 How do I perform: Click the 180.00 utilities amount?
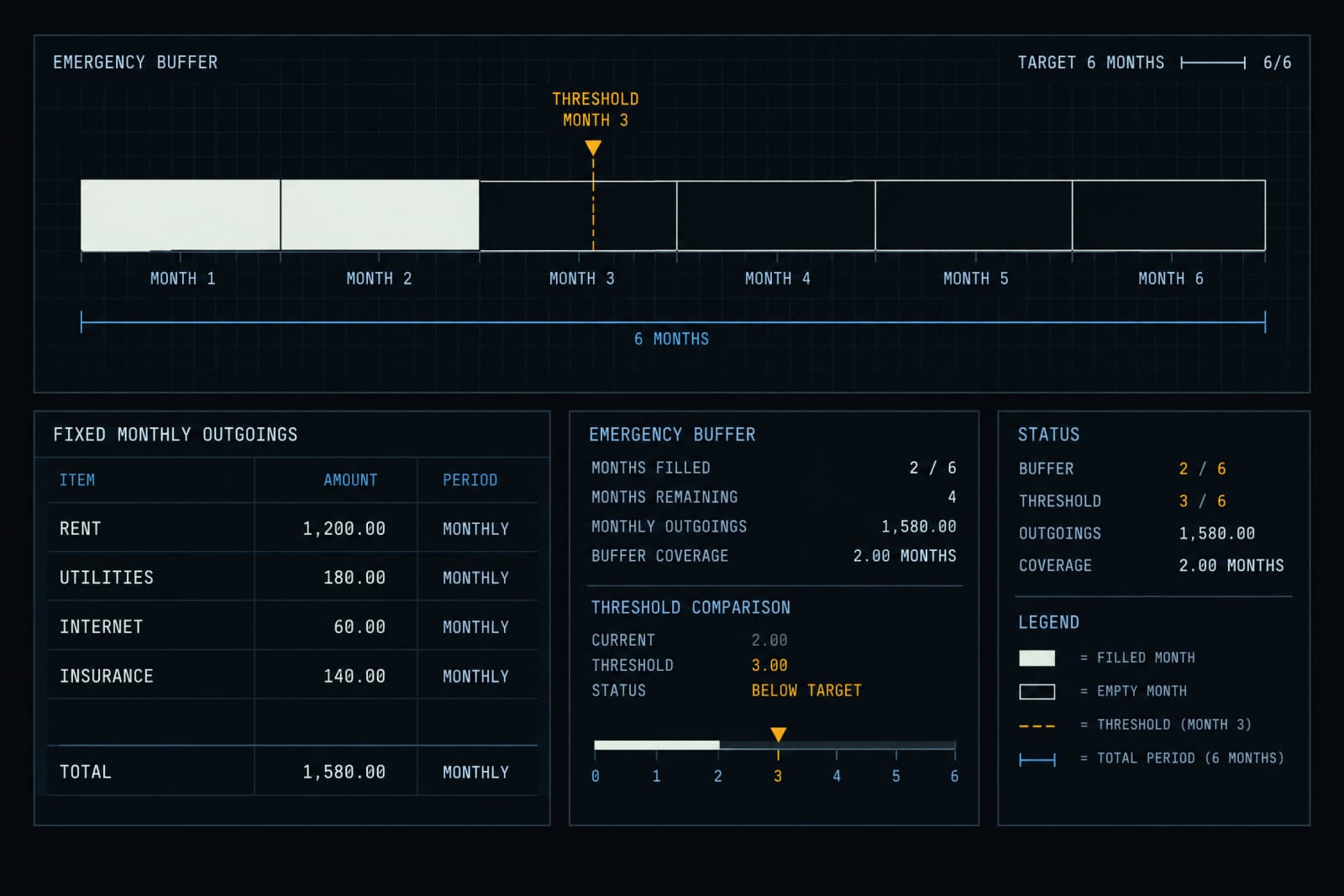click(354, 578)
